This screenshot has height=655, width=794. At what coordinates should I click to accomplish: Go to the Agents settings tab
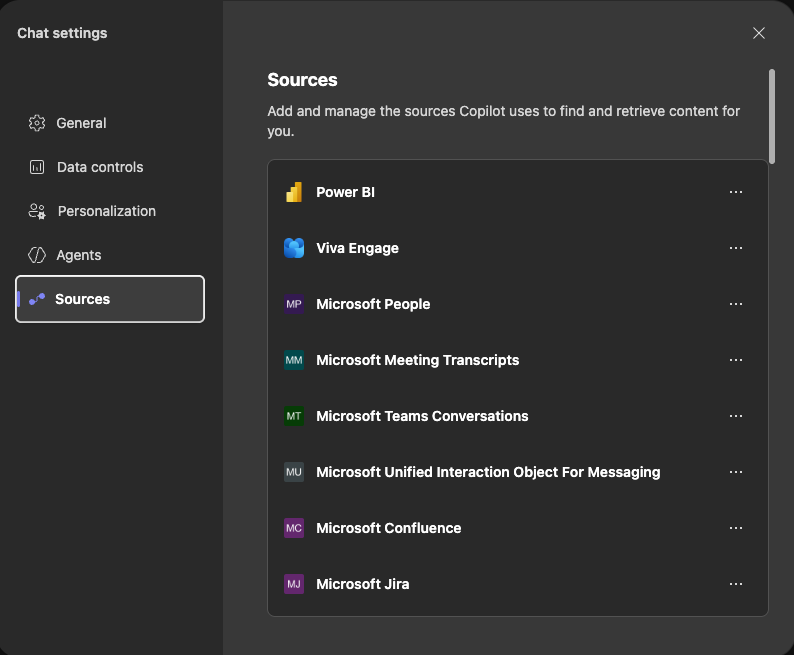(110, 255)
